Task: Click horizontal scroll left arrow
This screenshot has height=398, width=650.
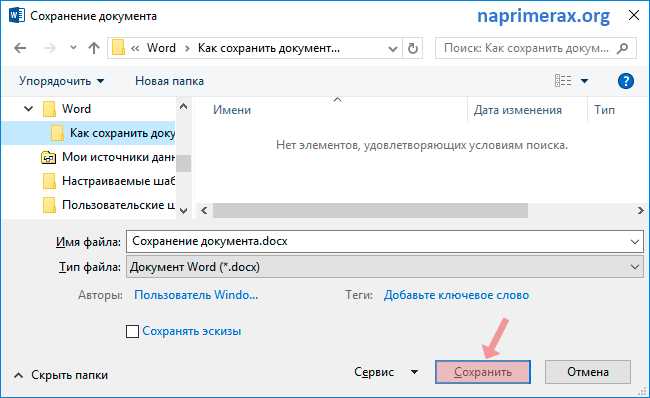Action: click(x=204, y=211)
